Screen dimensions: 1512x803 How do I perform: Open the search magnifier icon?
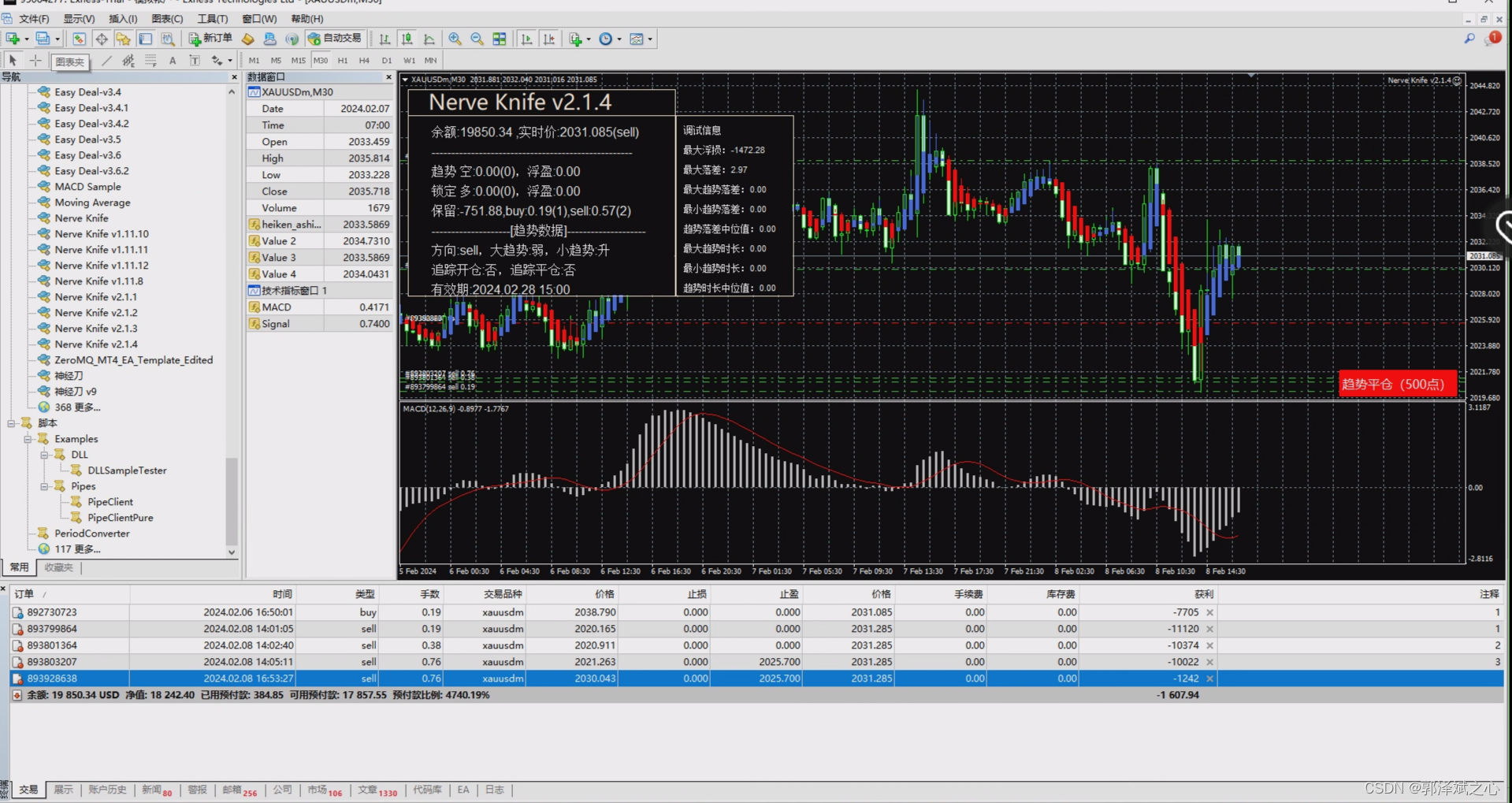[1469, 39]
